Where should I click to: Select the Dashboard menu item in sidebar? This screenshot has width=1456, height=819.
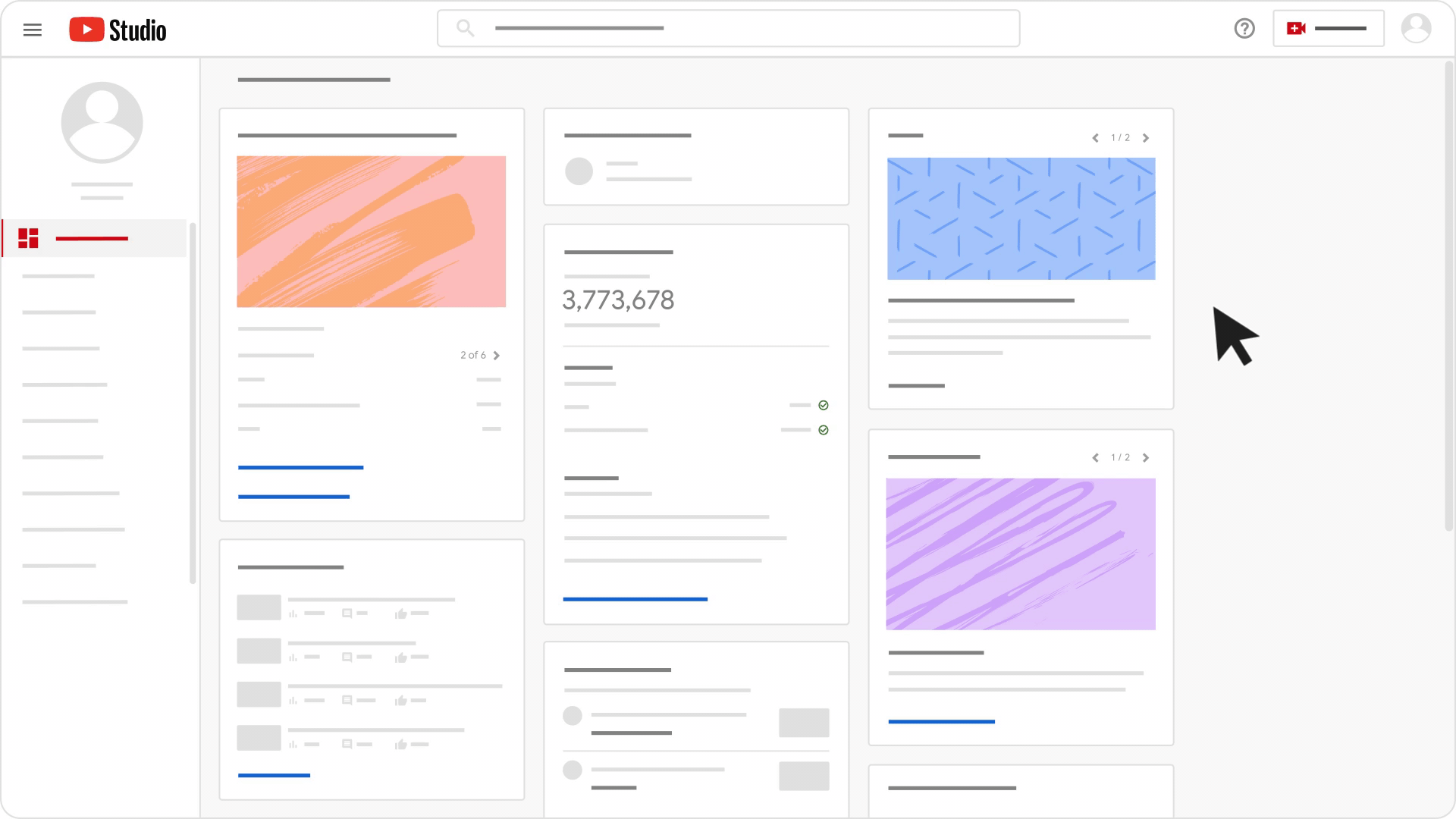[93, 238]
